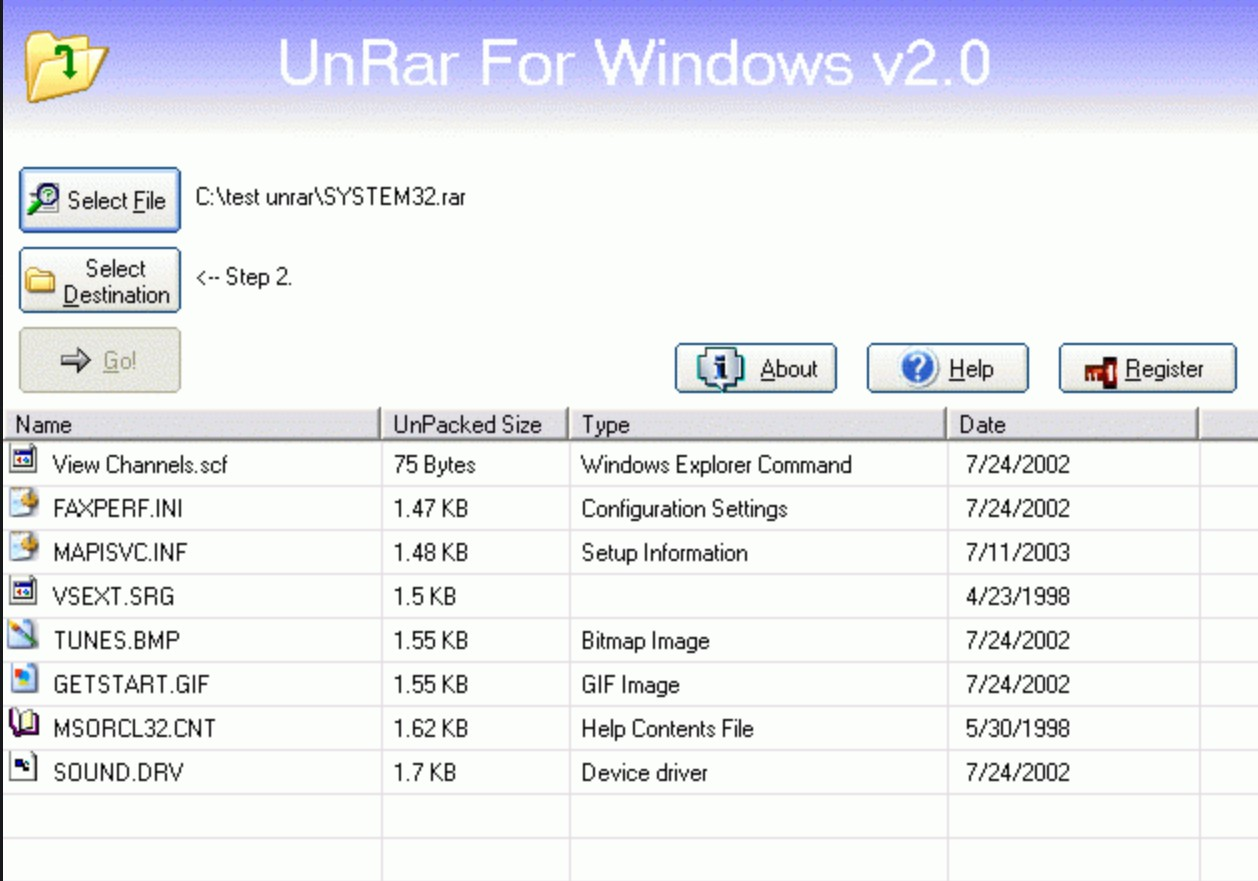Select the MSORCL32.CNT file name

pyautogui.click(x=134, y=729)
